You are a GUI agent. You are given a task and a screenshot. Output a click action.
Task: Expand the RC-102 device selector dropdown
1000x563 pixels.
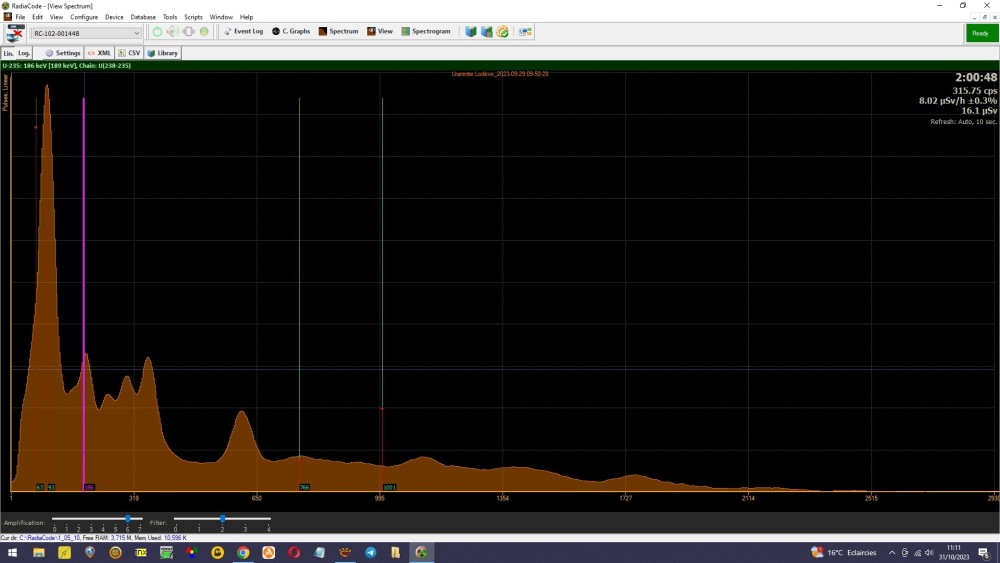pos(137,33)
